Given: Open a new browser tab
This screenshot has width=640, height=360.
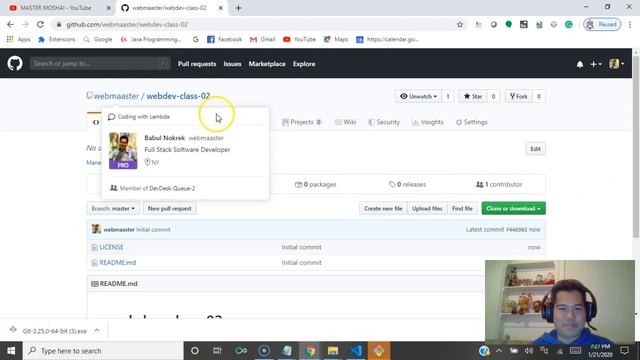Looking at the screenshot, I should [238, 8].
